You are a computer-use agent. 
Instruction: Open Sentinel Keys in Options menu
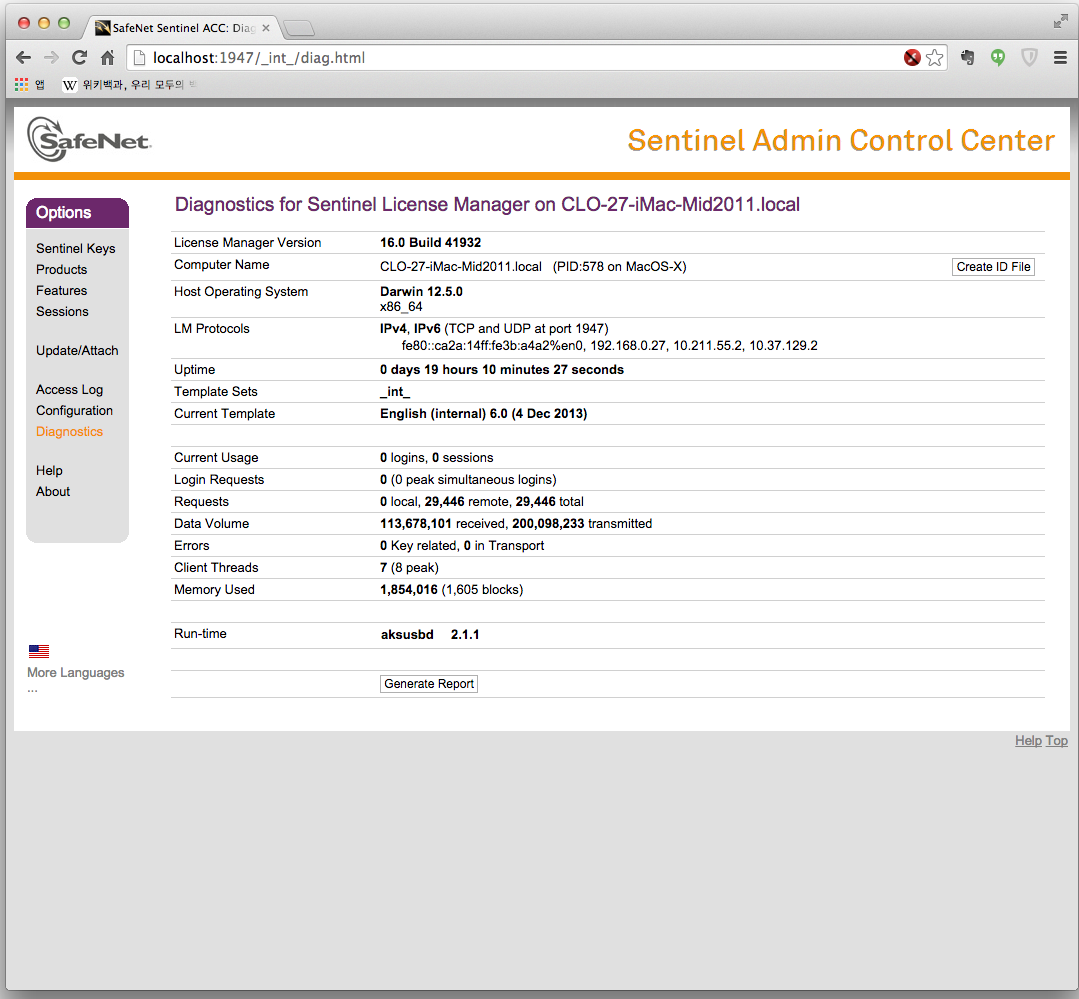(x=76, y=248)
